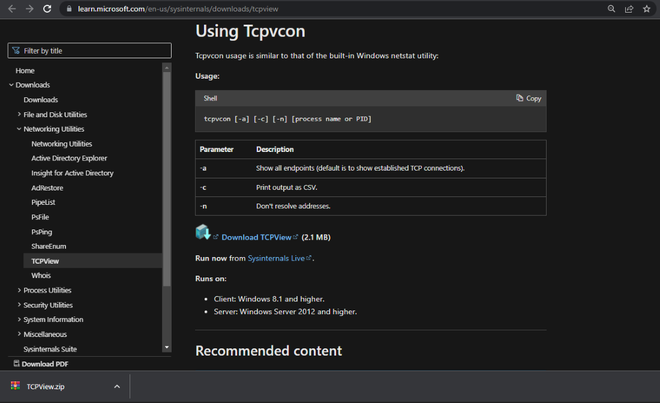
Task: Copy the tcpvcon shell command
Action: click(528, 98)
